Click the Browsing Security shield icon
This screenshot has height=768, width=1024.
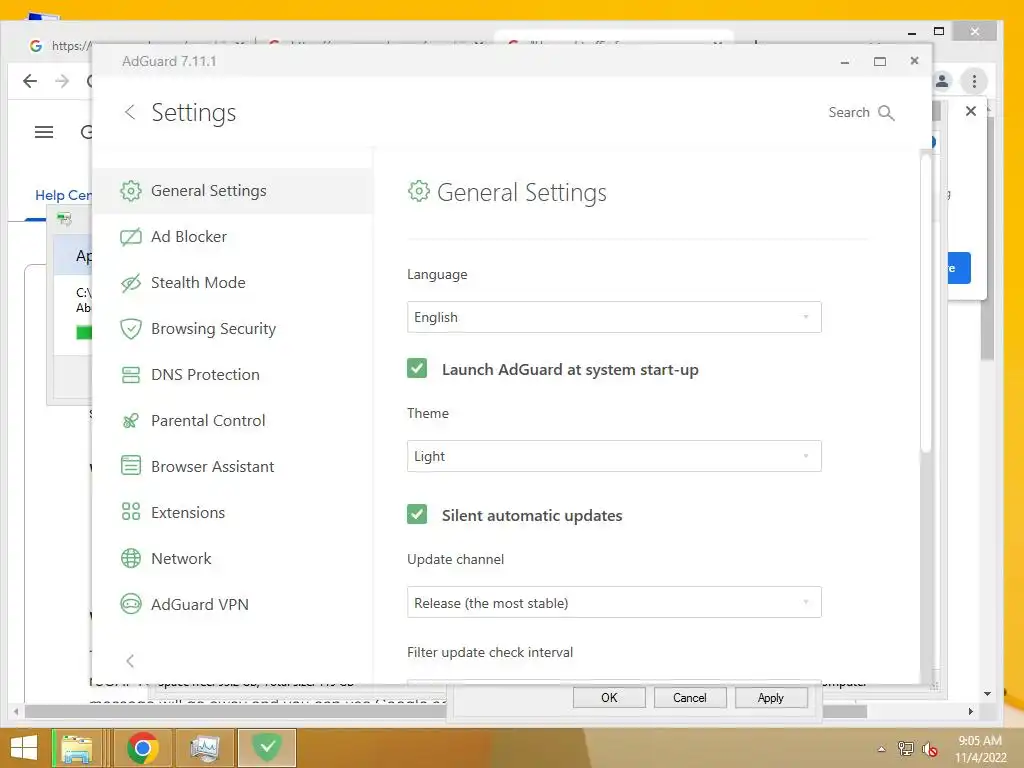coord(131,328)
